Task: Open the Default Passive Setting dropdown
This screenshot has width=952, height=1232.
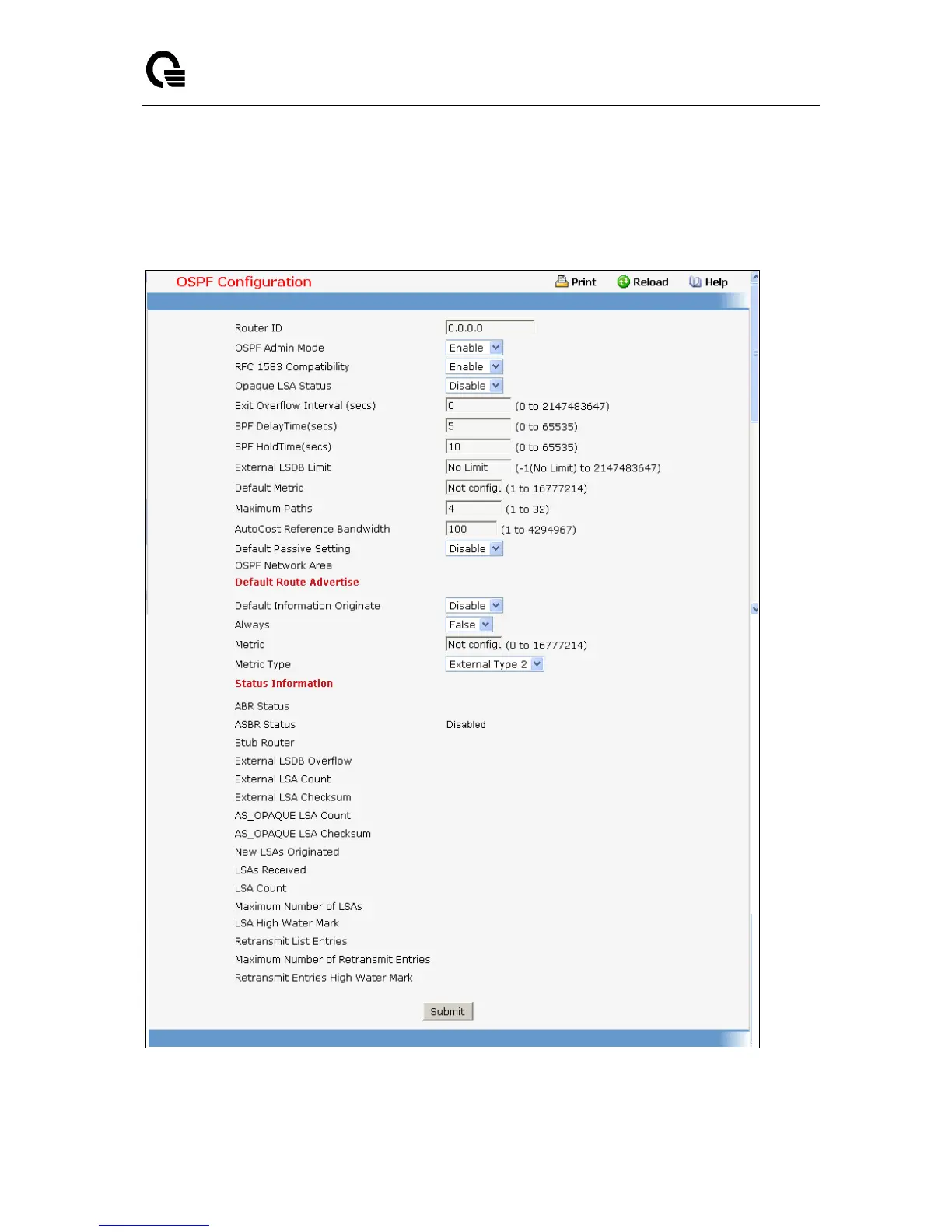Action: tap(474, 548)
